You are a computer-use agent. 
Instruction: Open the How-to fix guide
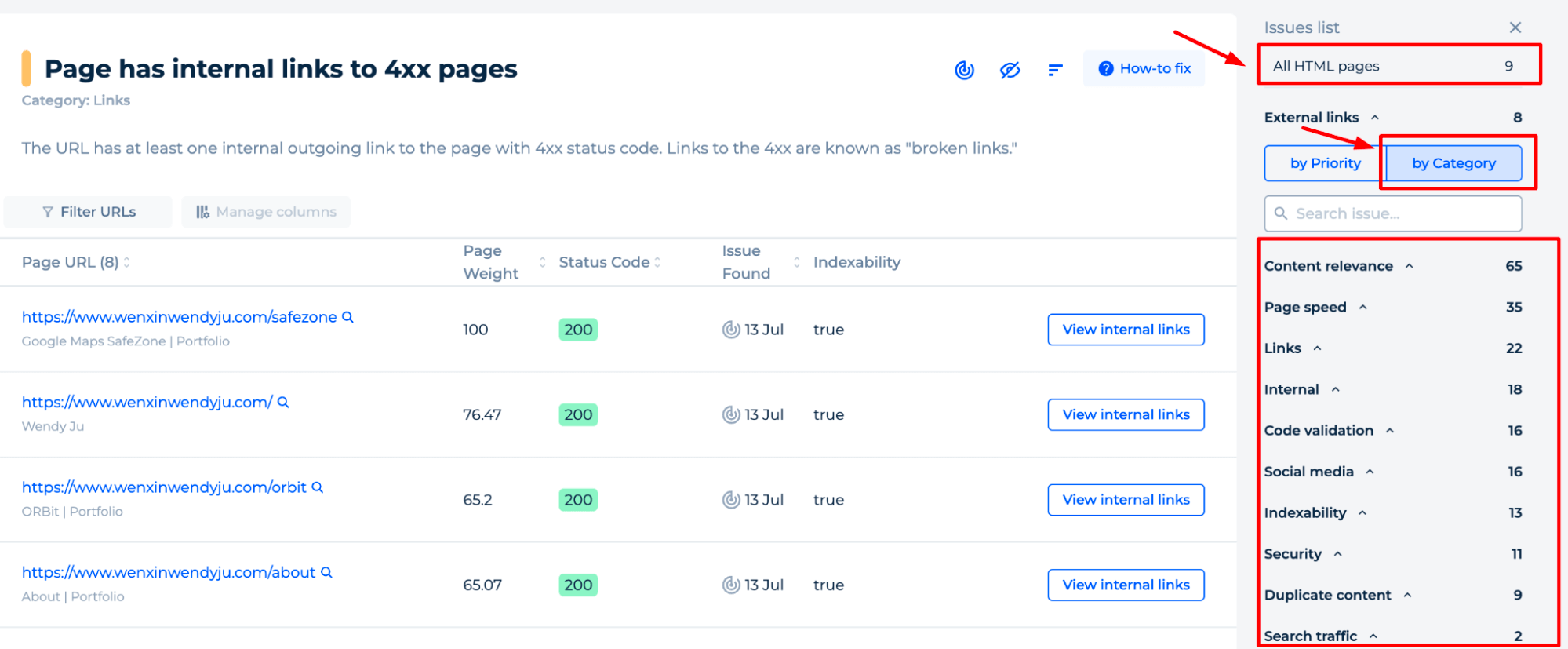pyautogui.click(x=1144, y=68)
